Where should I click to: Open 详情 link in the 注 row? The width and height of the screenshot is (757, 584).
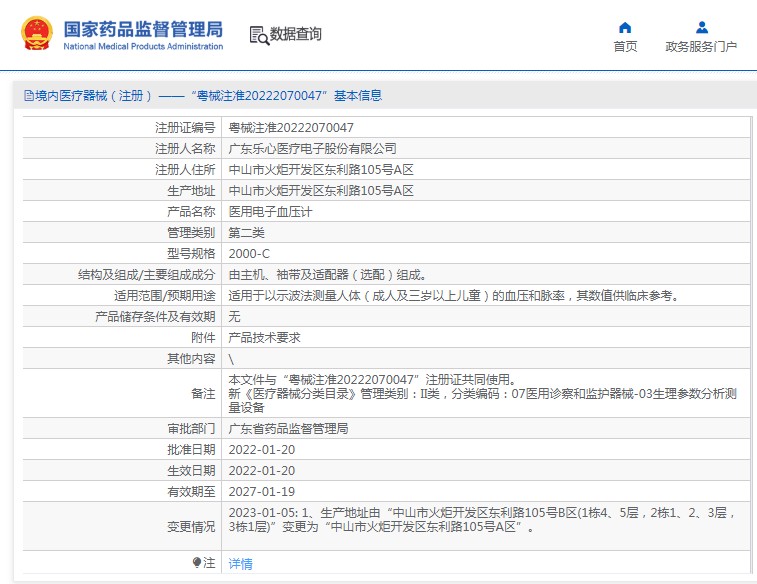click(240, 563)
